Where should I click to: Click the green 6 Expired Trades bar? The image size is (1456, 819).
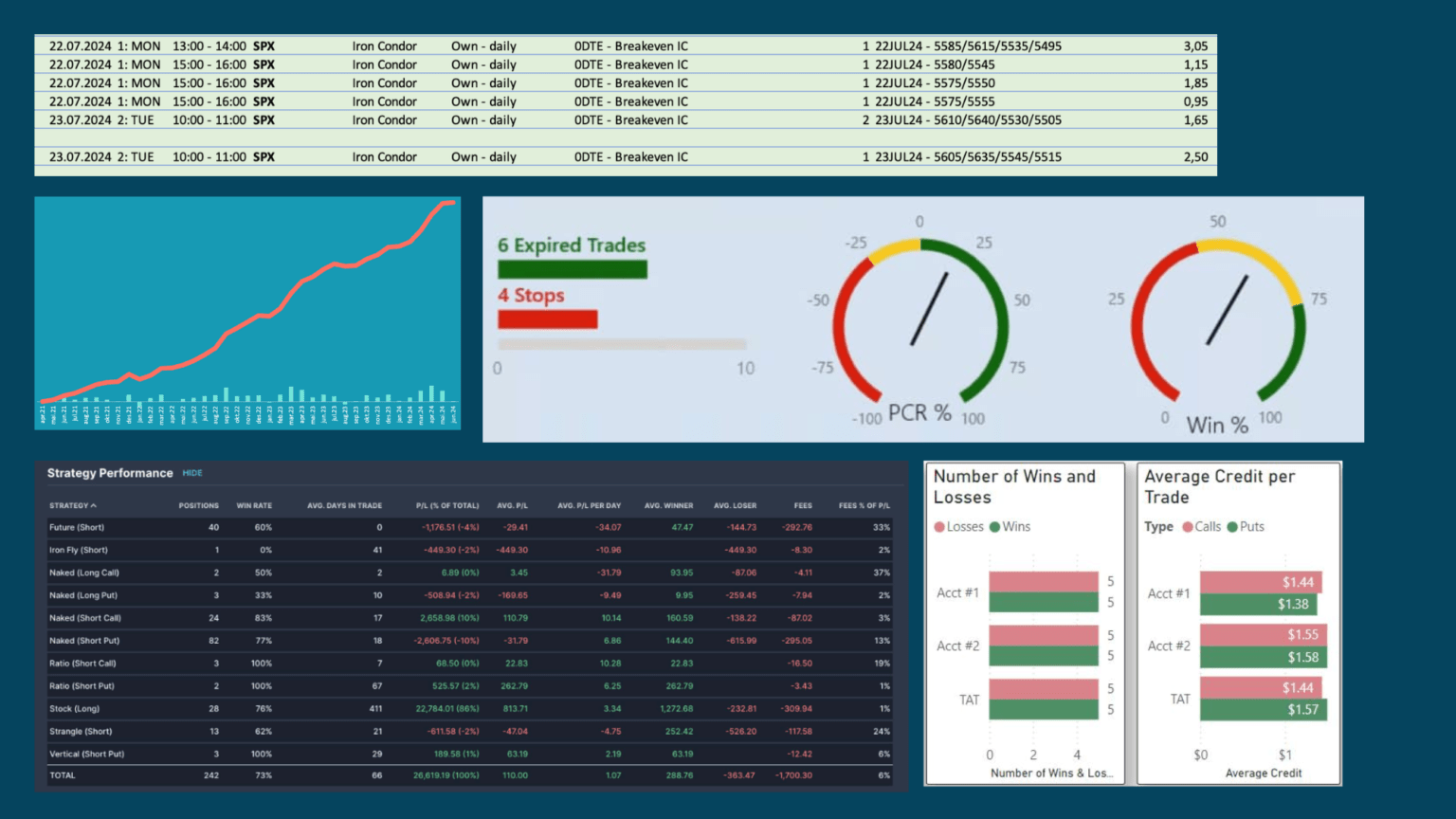573,269
